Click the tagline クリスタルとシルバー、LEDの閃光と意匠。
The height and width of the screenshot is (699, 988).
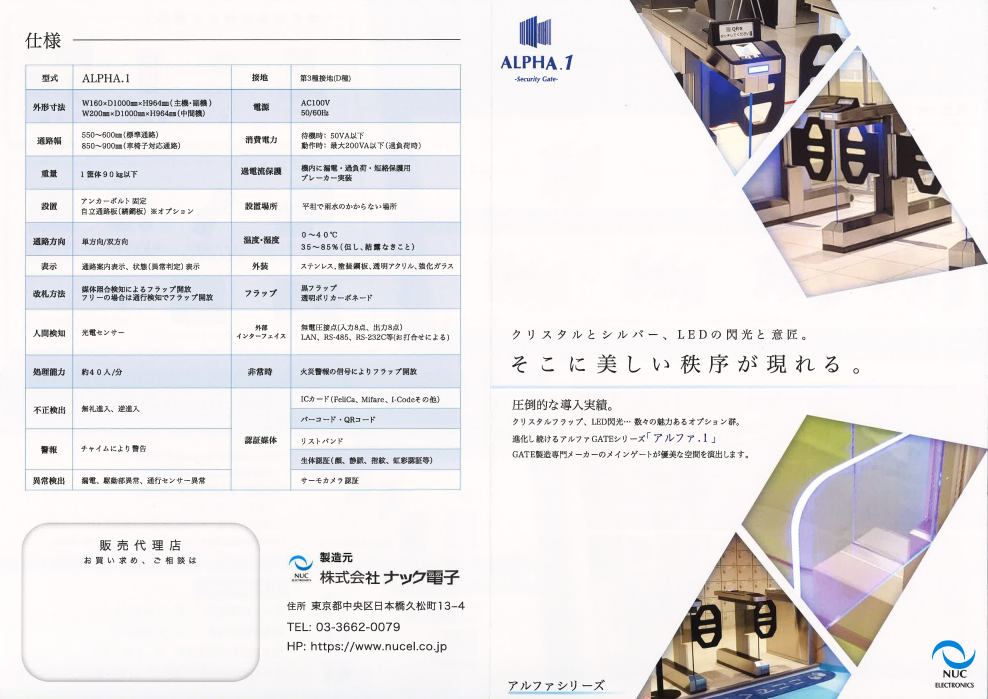(660, 335)
